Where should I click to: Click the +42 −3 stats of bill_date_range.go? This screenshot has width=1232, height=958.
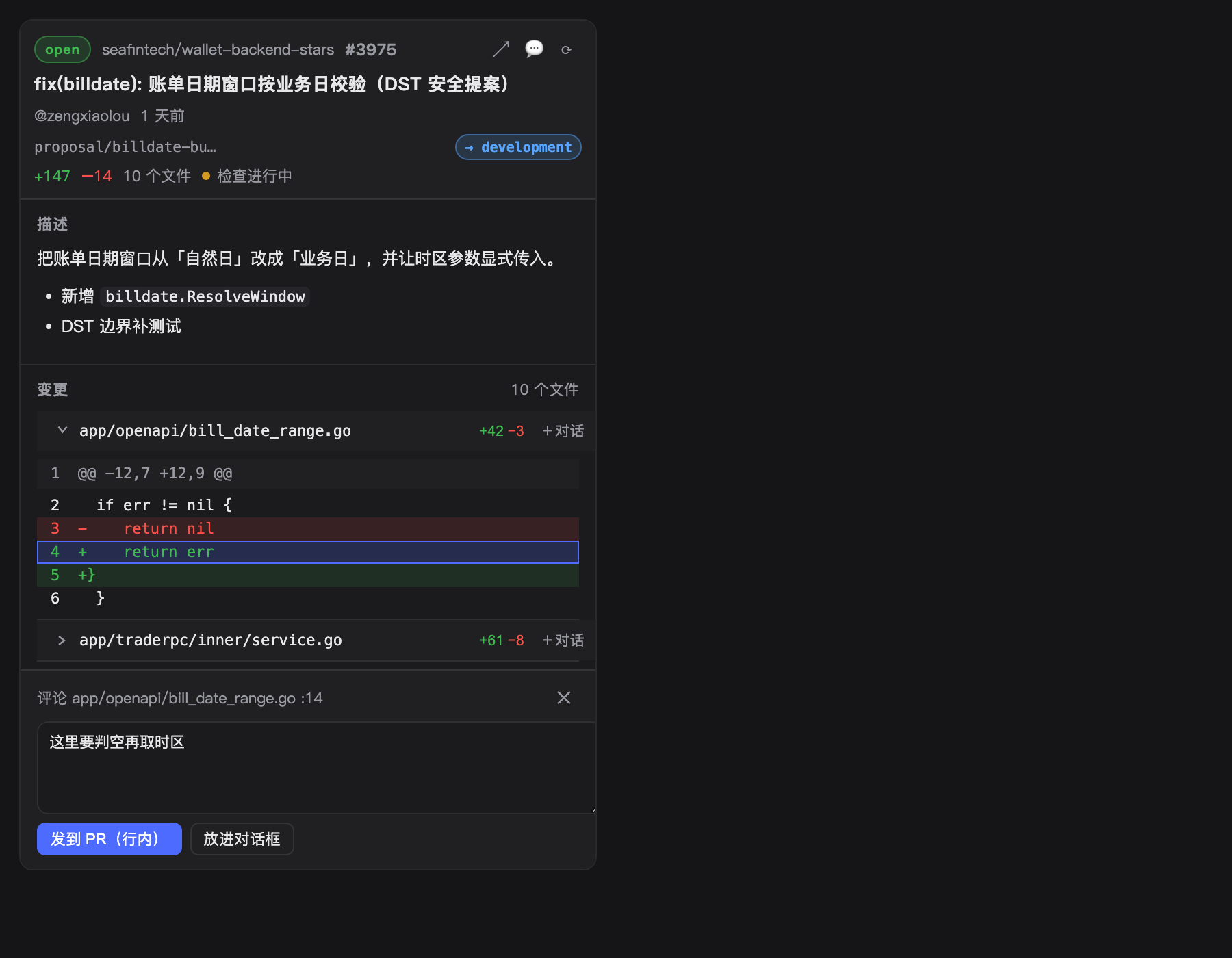(x=501, y=430)
